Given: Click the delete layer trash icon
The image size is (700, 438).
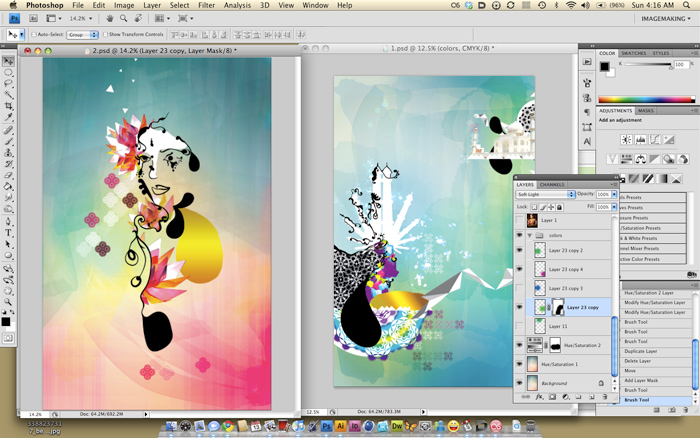Looking at the screenshot, I should tap(605, 396).
